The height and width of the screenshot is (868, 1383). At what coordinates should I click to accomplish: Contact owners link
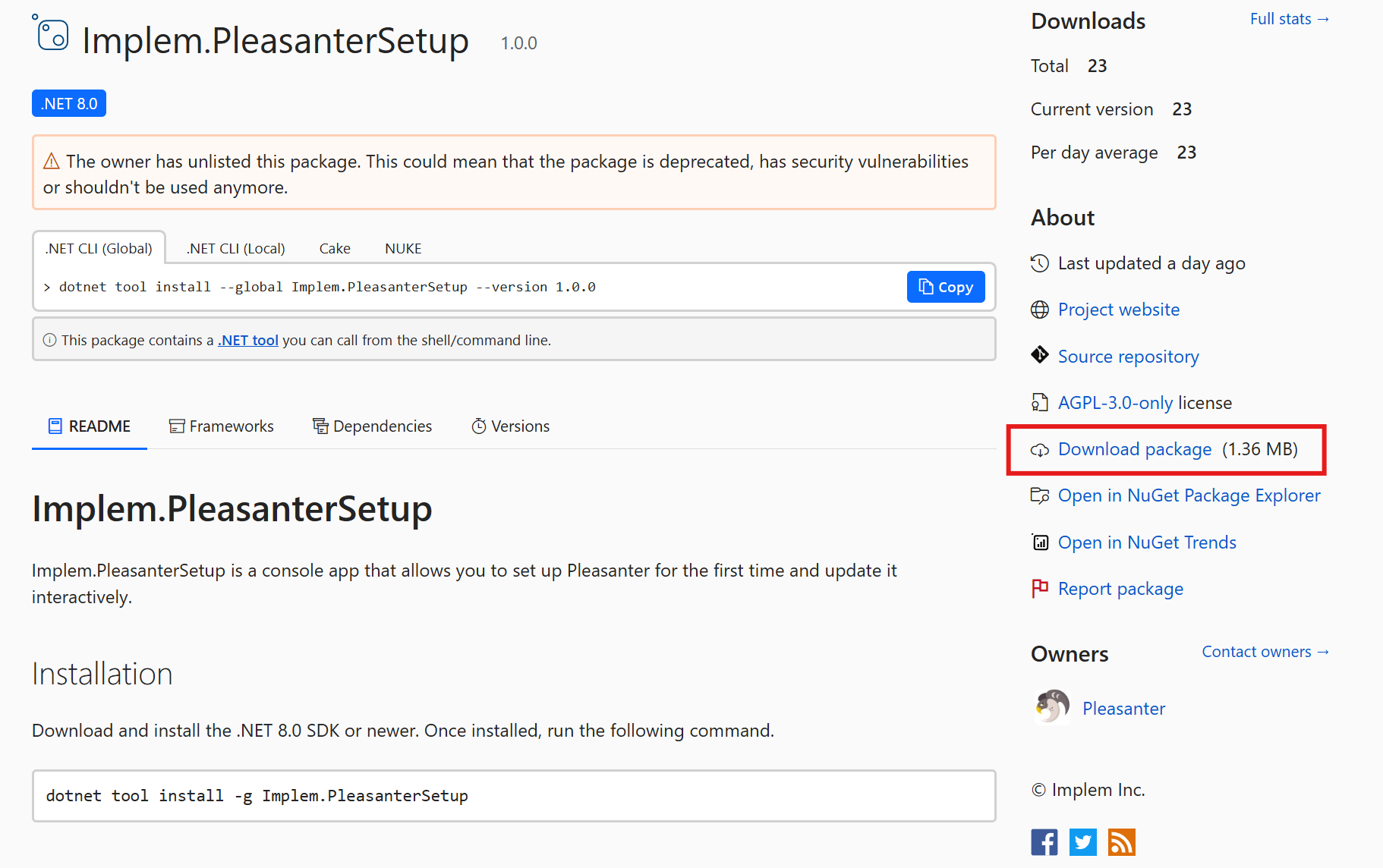[1265, 652]
